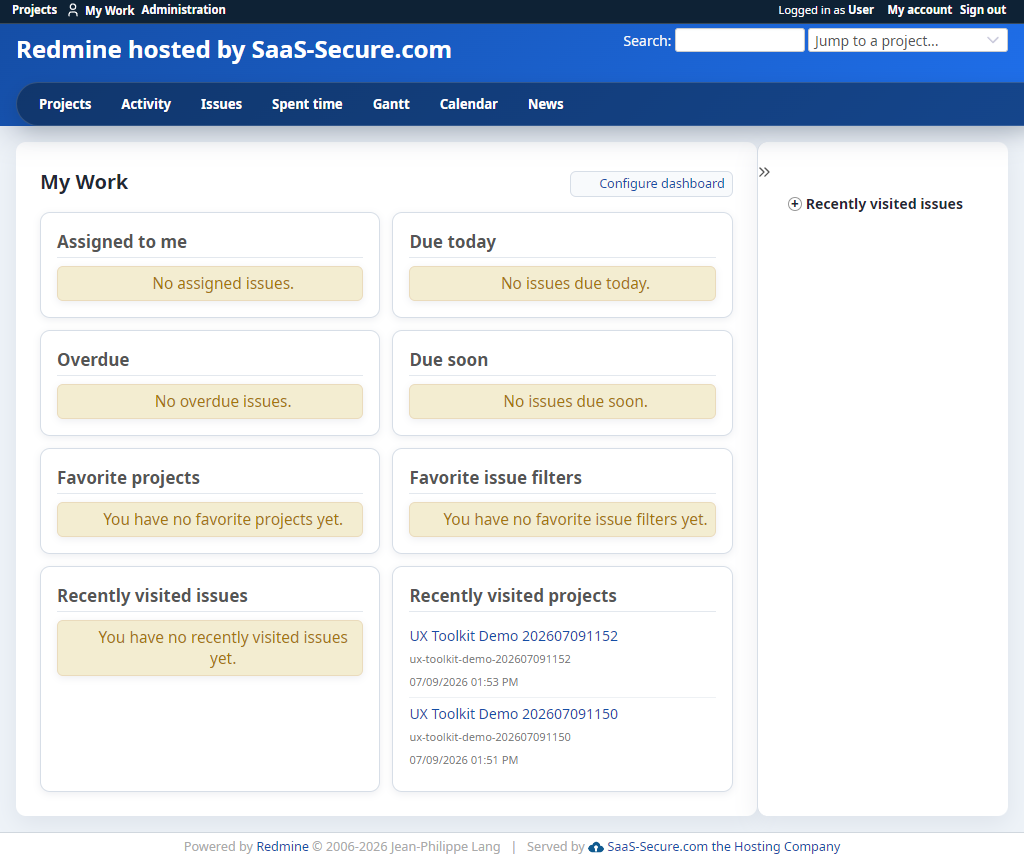Open My Work in the top bar

pyautogui.click(x=109, y=10)
